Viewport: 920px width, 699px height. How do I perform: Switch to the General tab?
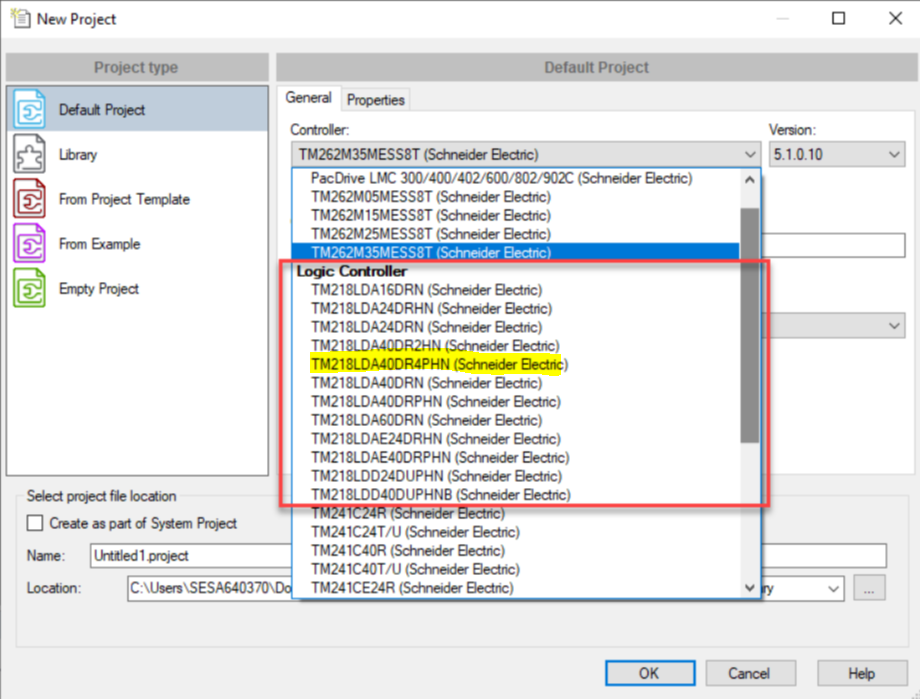pyautogui.click(x=309, y=97)
